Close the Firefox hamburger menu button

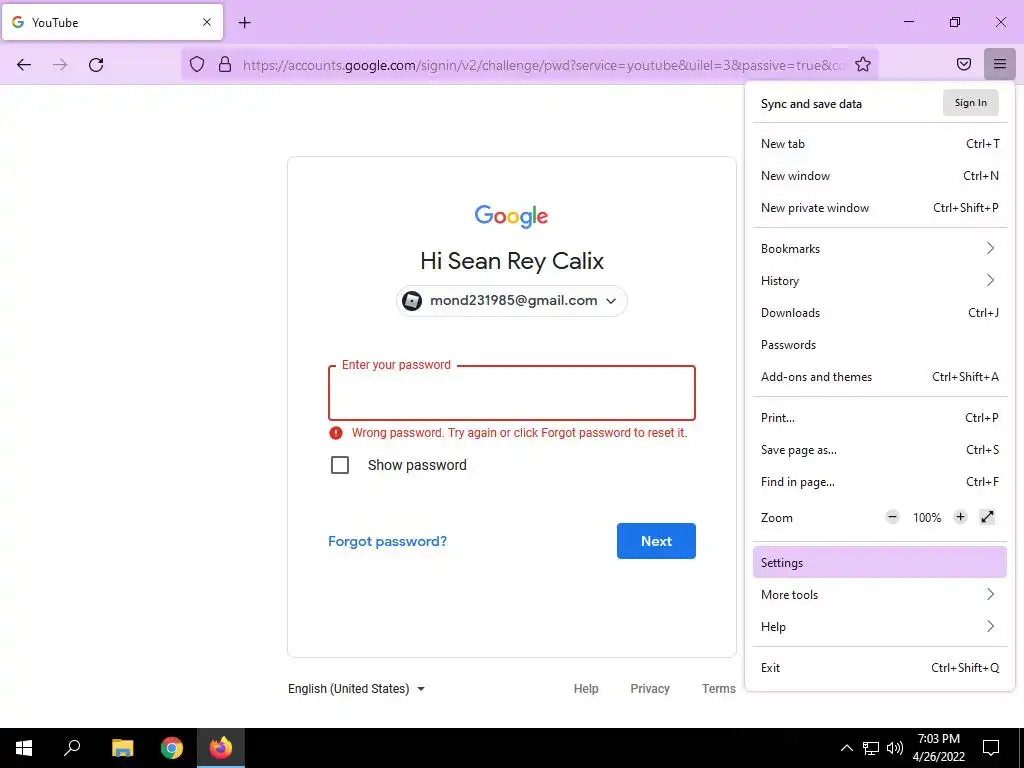click(x=1000, y=64)
